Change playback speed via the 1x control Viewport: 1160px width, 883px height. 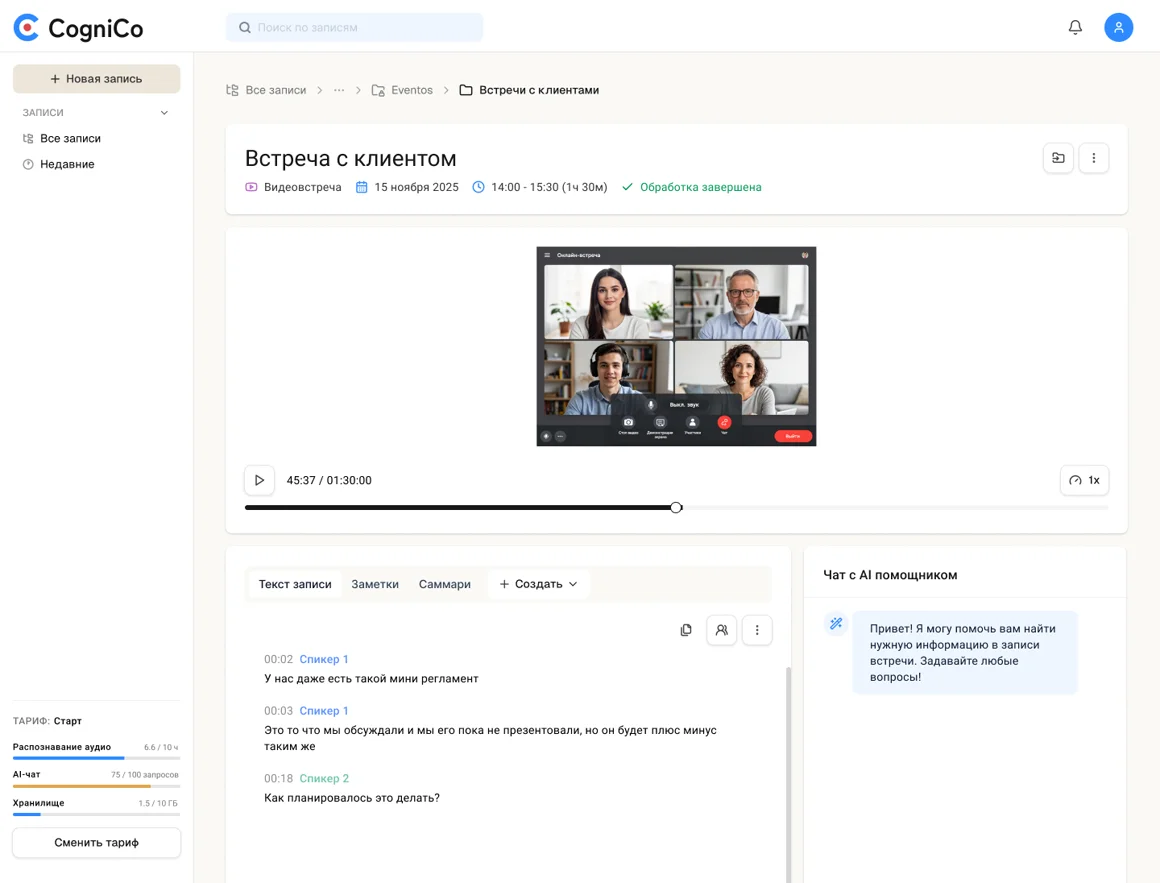[1085, 480]
